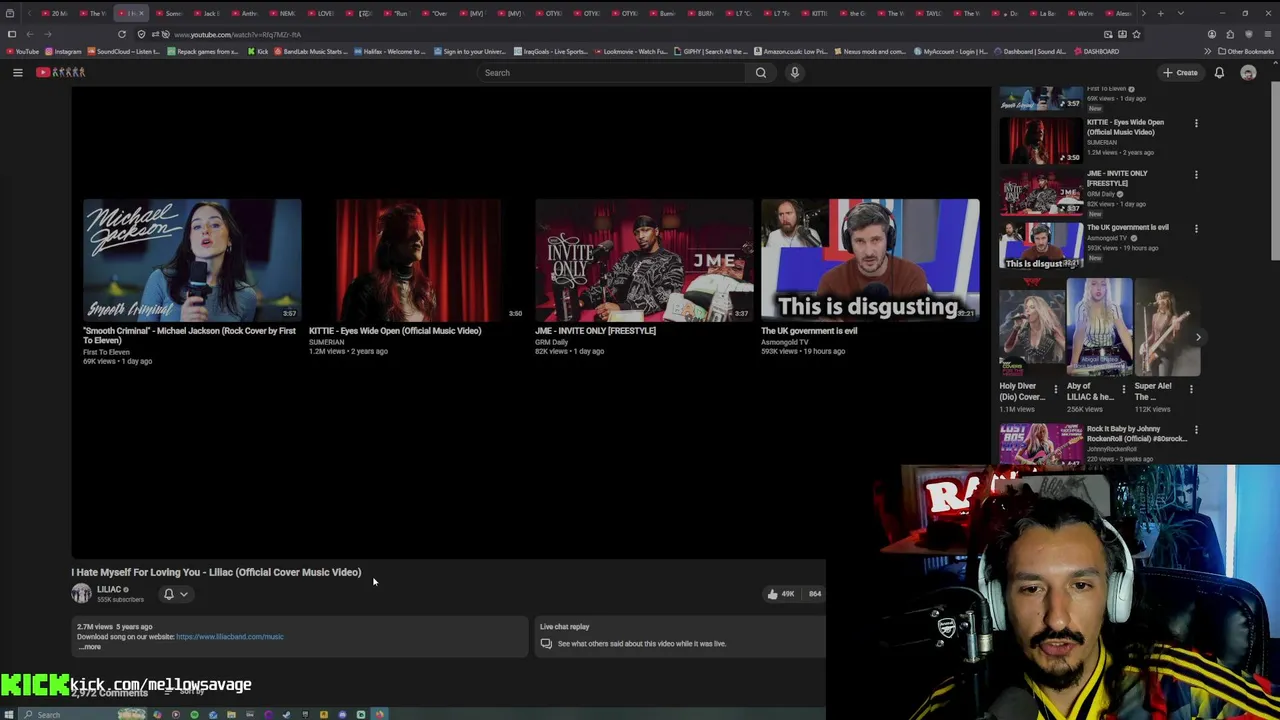Open more options for 'The UK government is evil'
This screenshot has height=720, width=1280.
point(1196,229)
